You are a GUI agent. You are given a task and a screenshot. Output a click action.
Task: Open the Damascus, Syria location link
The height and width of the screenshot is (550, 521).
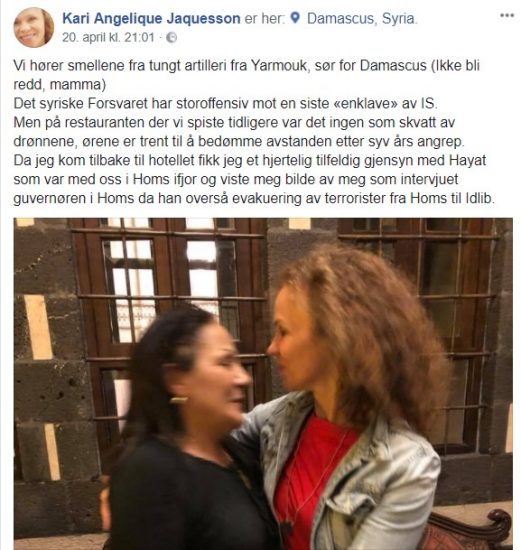point(362,18)
